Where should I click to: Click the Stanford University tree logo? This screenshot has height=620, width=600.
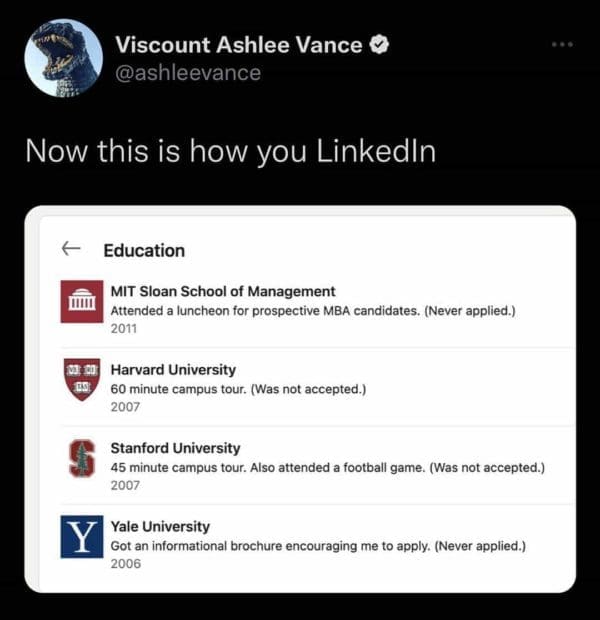click(x=82, y=457)
